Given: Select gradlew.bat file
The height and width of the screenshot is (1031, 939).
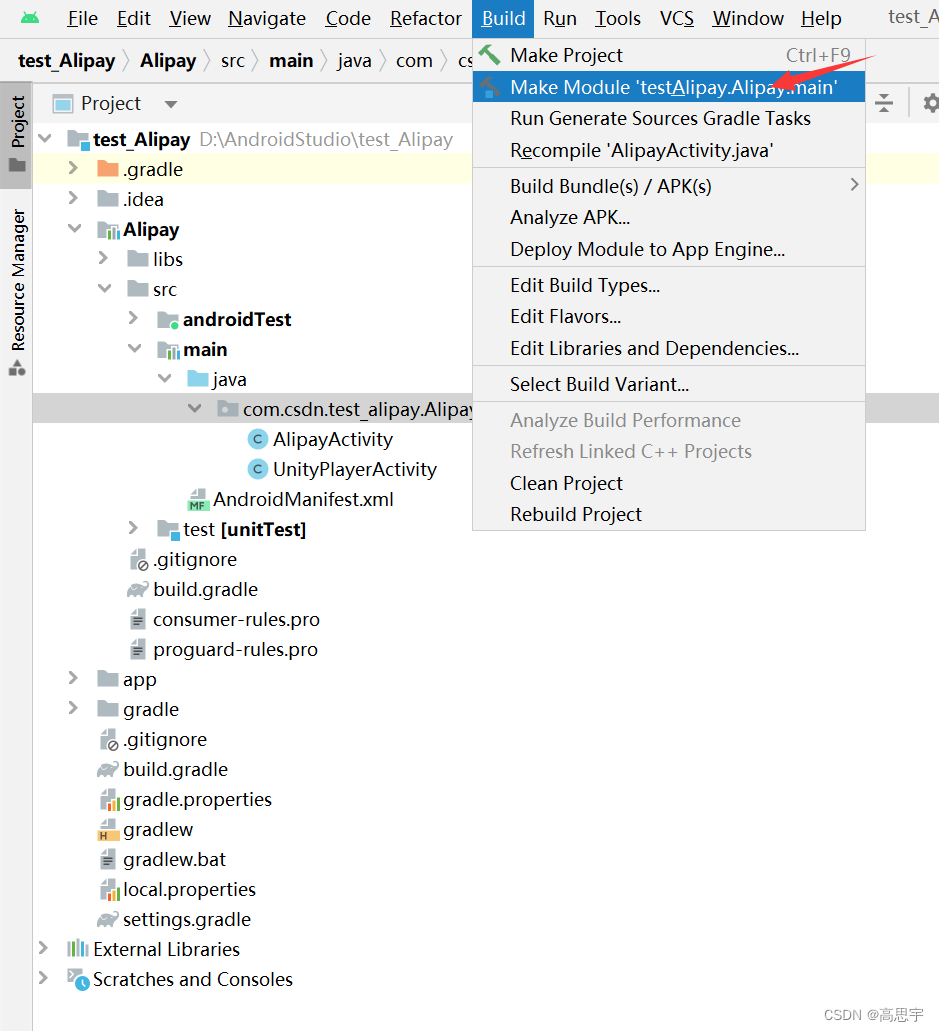Looking at the screenshot, I should click(174, 859).
